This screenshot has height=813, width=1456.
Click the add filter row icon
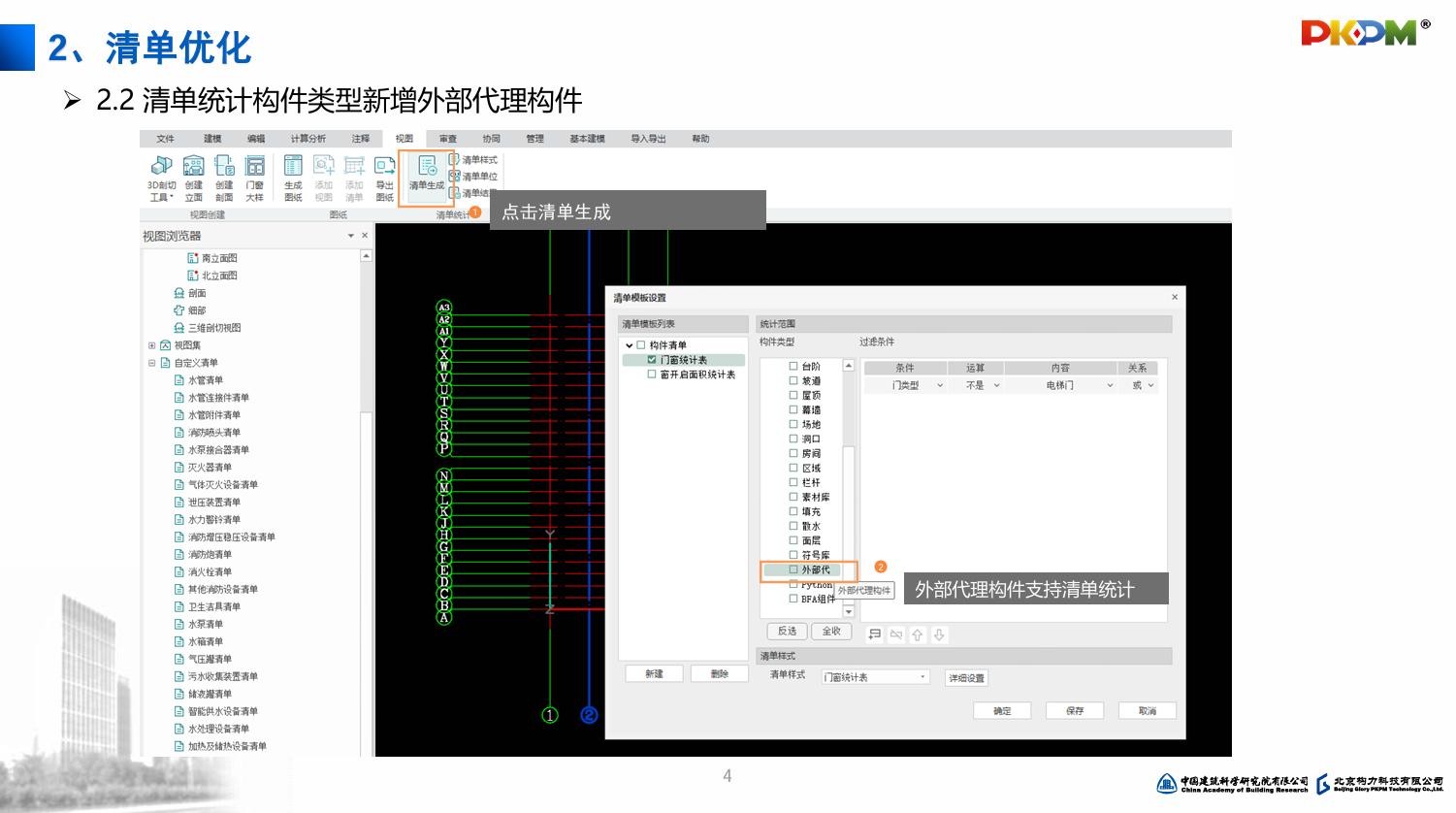pyautogui.click(x=875, y=634)
